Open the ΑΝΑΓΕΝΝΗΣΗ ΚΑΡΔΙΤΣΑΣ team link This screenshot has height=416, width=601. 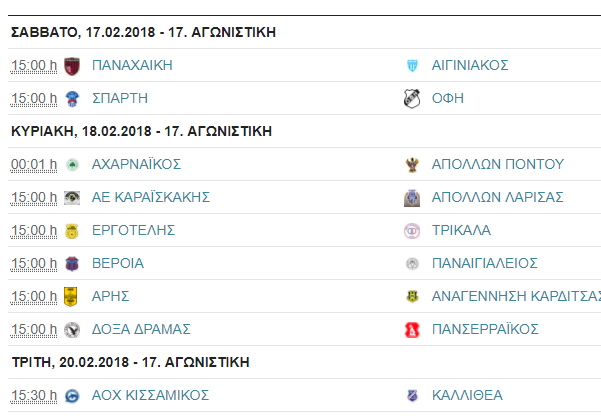tap(516, 296)
